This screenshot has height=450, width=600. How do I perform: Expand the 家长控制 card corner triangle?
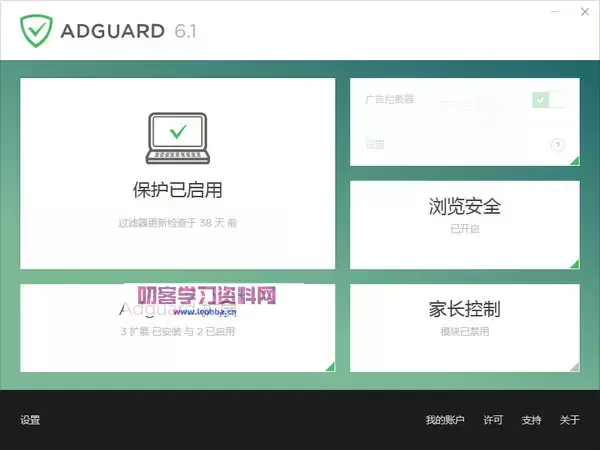(x=574, y=367)
